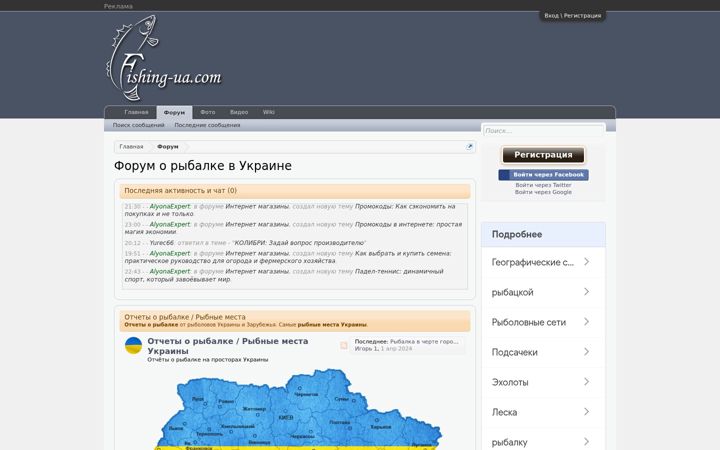Open Эхолоты sidebar item
Viewport: 720px width, 450px height.
[510, 382]
